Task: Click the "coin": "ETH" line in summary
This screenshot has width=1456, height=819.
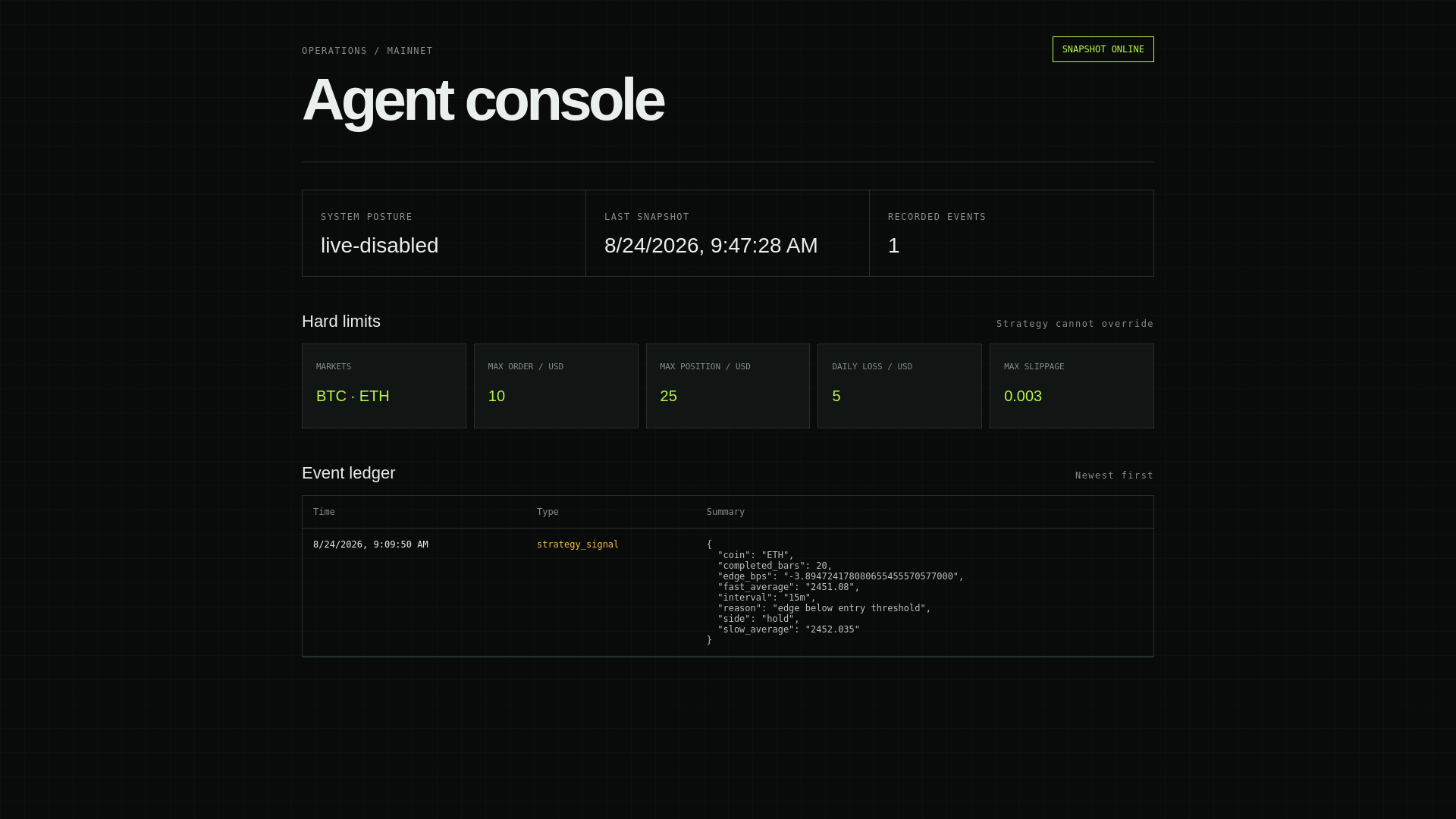Action: tap(755, 555)
